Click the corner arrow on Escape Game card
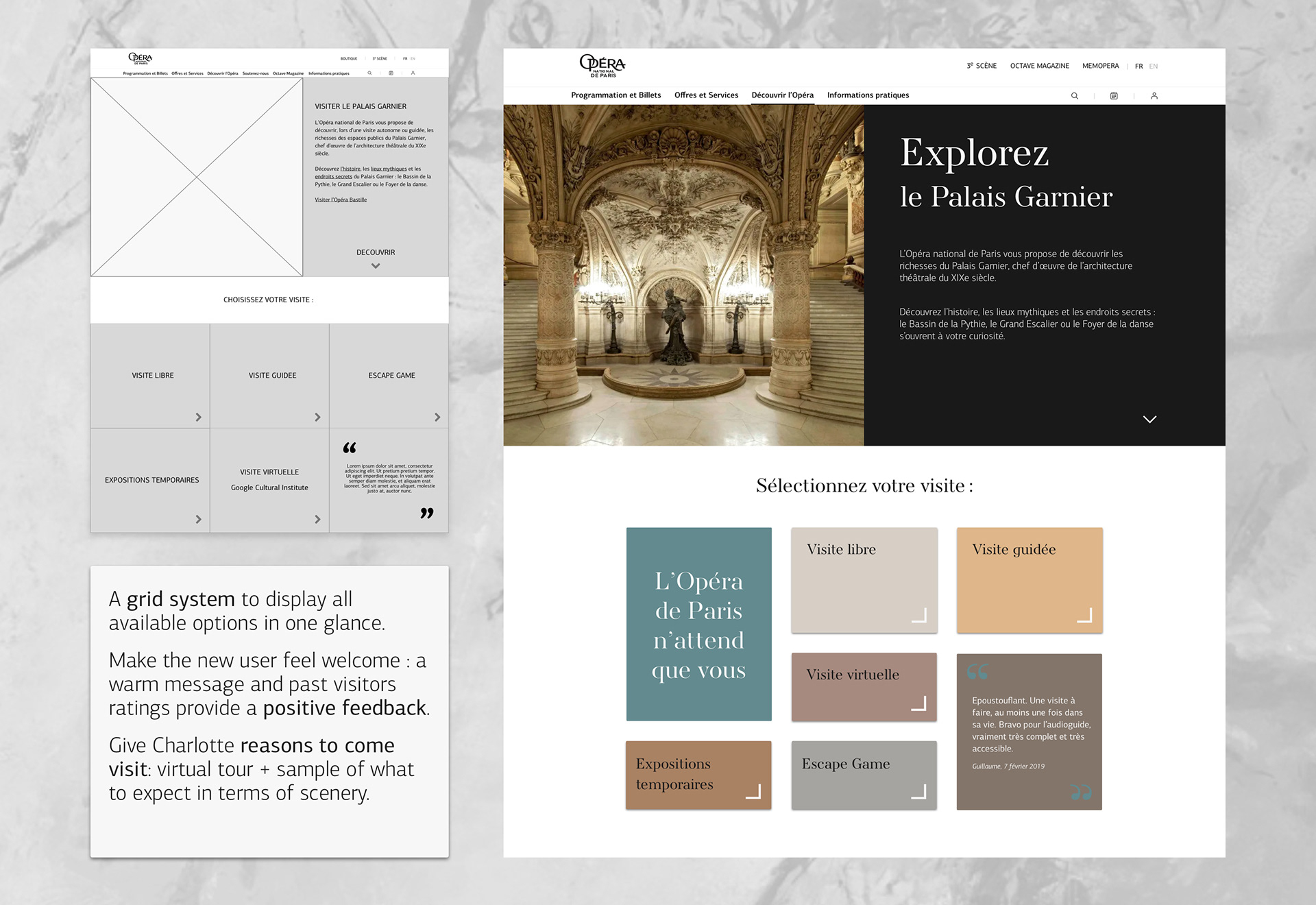1316x905 pixels. tap(919, 792)
